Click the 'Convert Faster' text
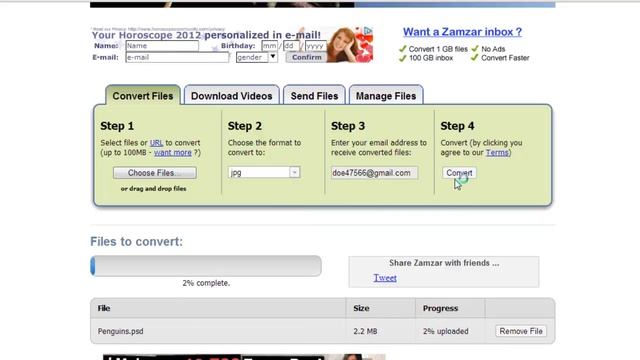 pos(505,58)
